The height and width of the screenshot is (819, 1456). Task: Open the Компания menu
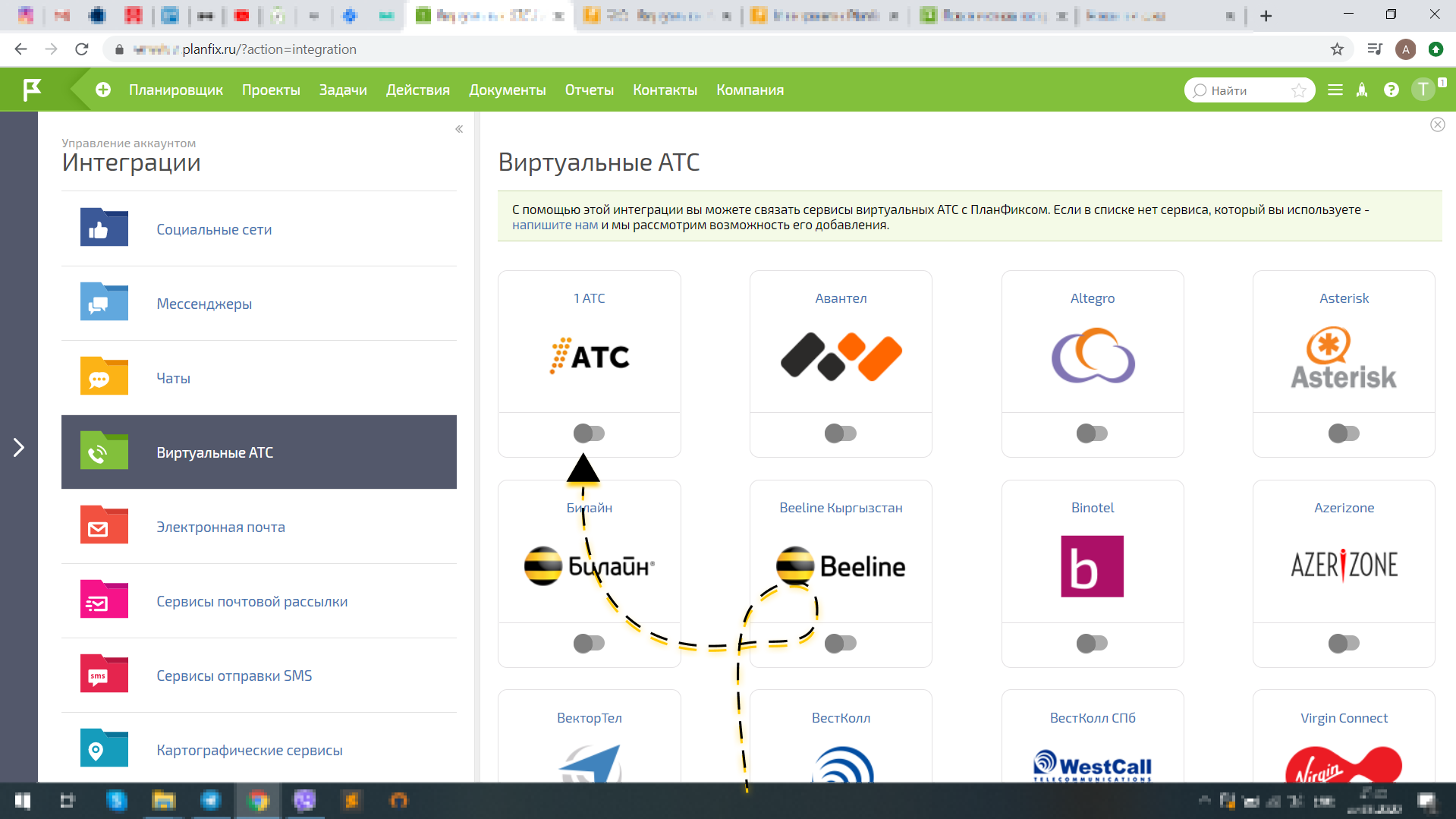[x=749, y=90]
